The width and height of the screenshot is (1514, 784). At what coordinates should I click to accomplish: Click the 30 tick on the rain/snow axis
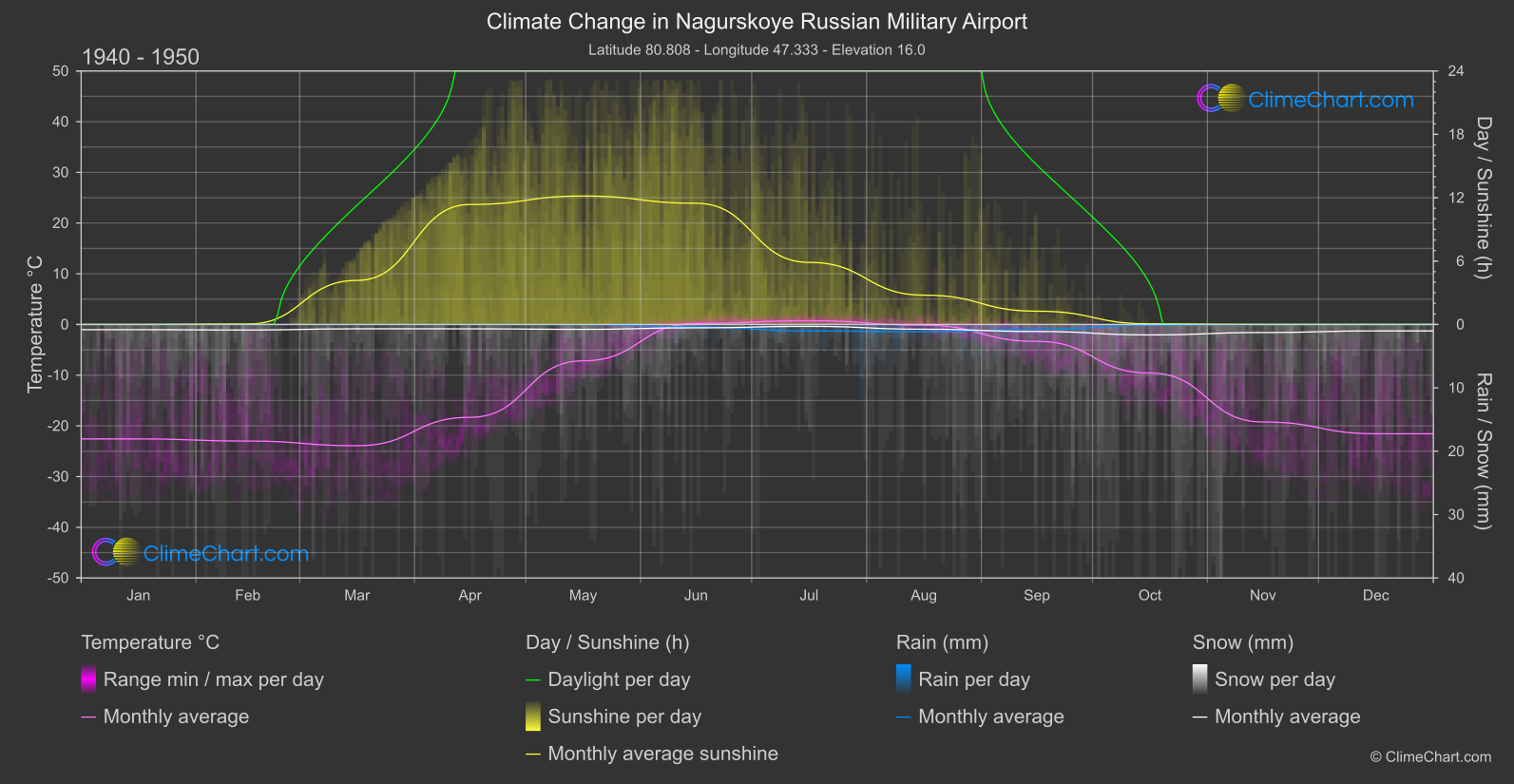pos(1456,514)
